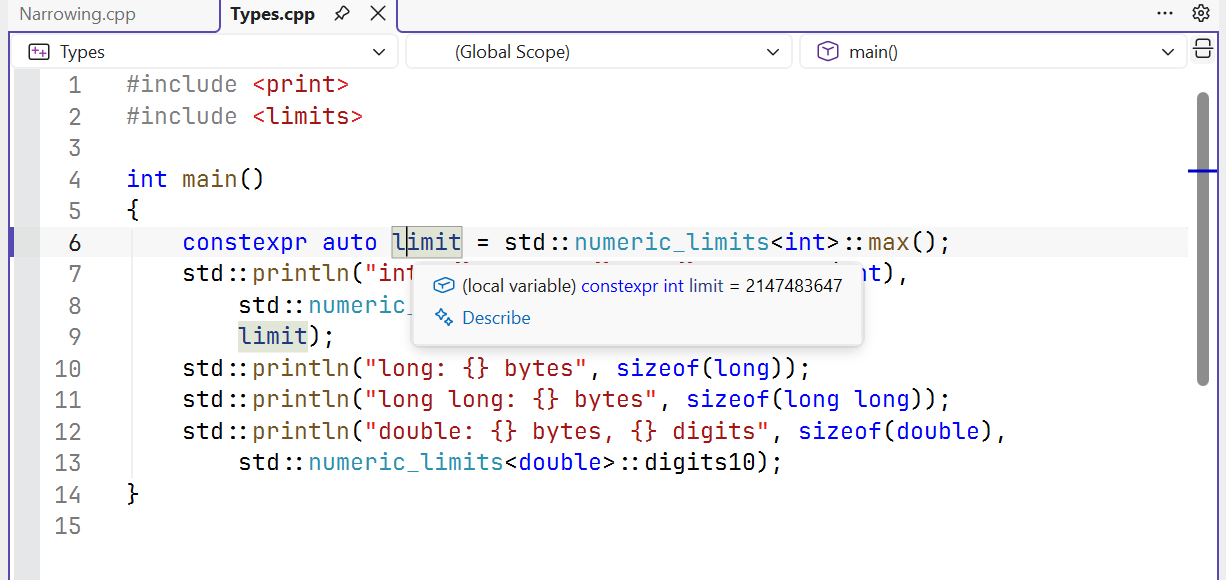
Task: Open the tab overflow ellipsis menu
Action: pyautogui.click(x=1165, y=13)
